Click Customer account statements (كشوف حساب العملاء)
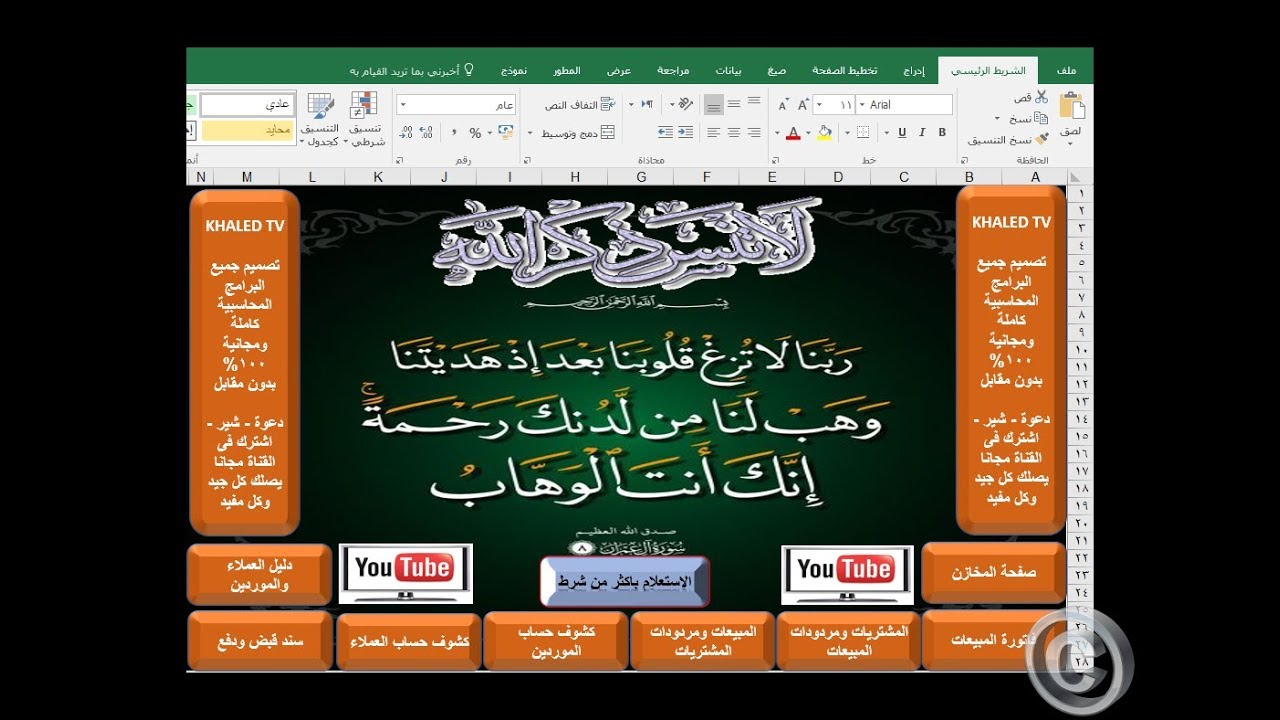 [x=408, y=641]
